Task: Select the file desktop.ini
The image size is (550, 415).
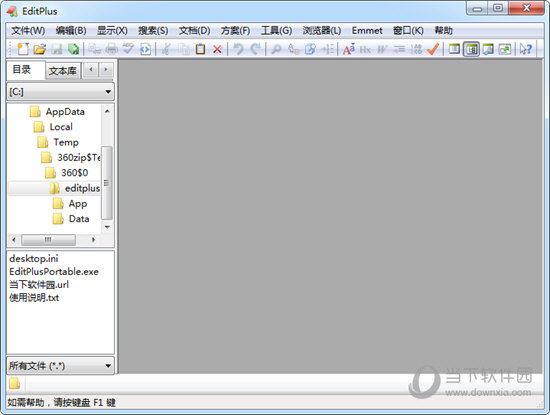Action: click(34, 259)
